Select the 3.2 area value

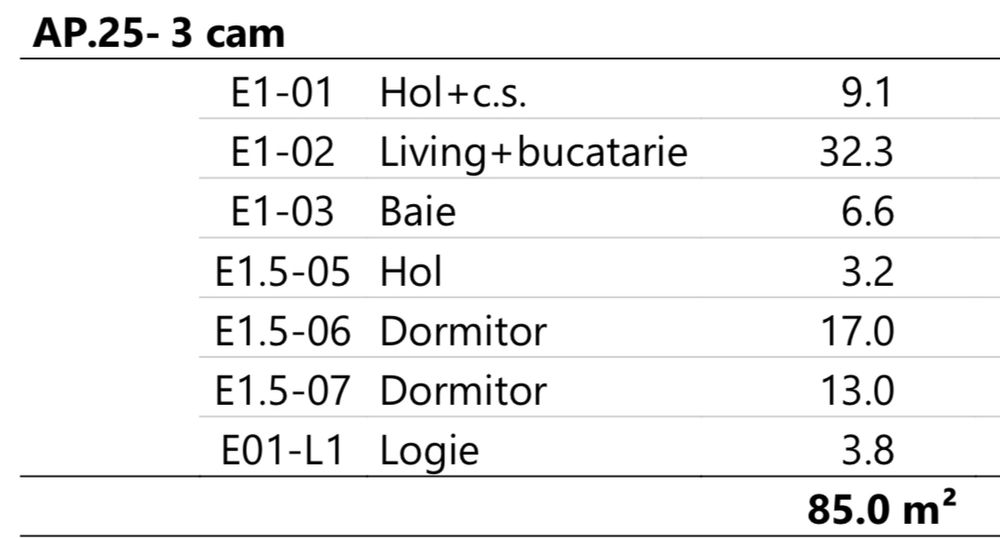867,271
